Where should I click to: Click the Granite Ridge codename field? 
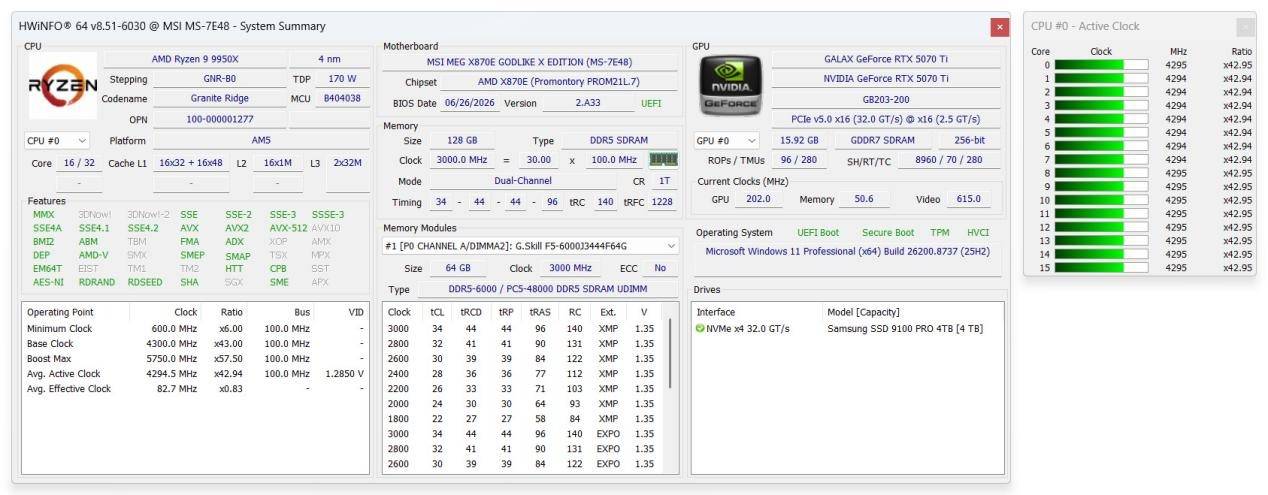click(x=219, y=99)
